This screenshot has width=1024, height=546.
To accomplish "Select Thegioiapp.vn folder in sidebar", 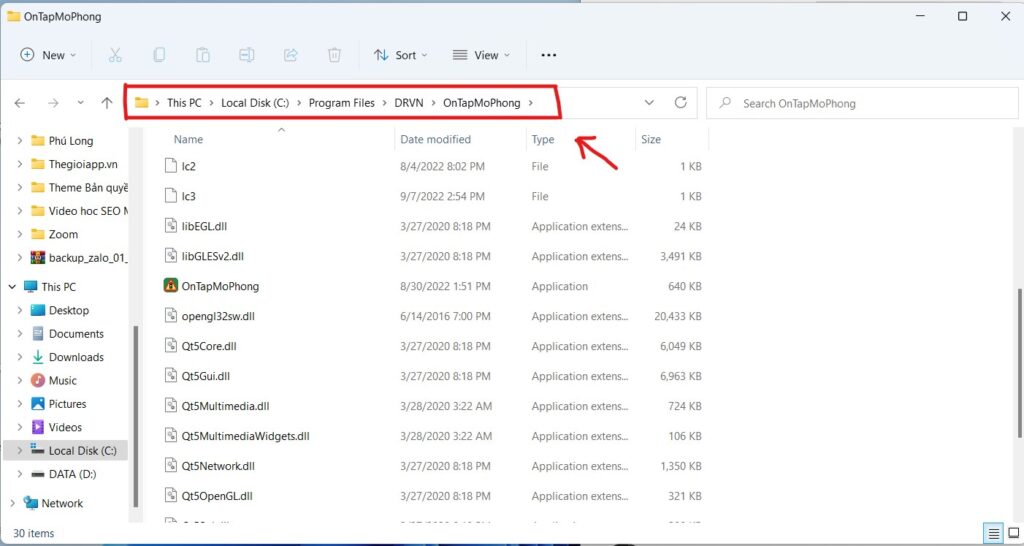I will click(x=83, y=164).
